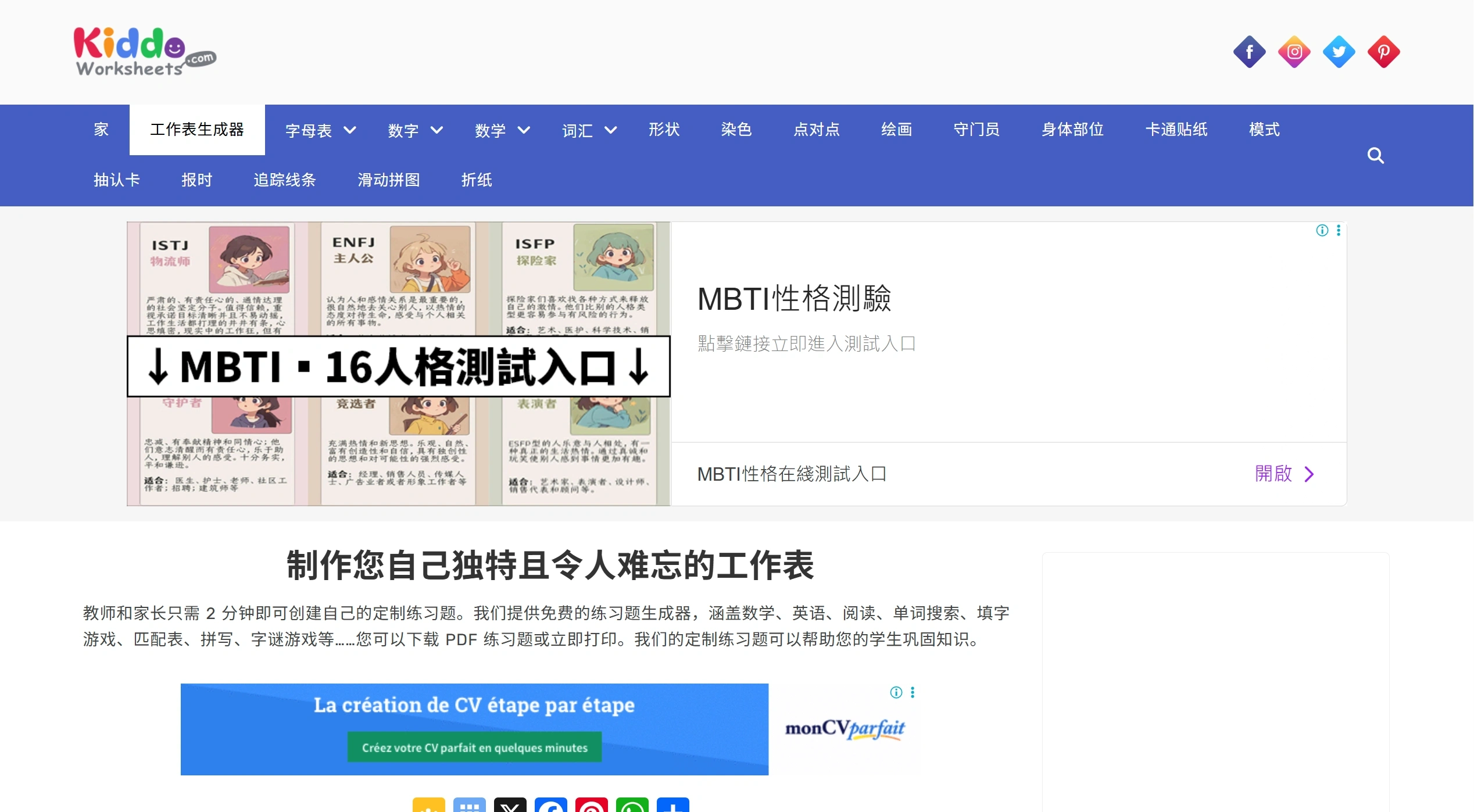Image resolution: width=1474 pixels, height=812 pixels.
Task: Open the 染色 menu item
Action: pos(736,130)
